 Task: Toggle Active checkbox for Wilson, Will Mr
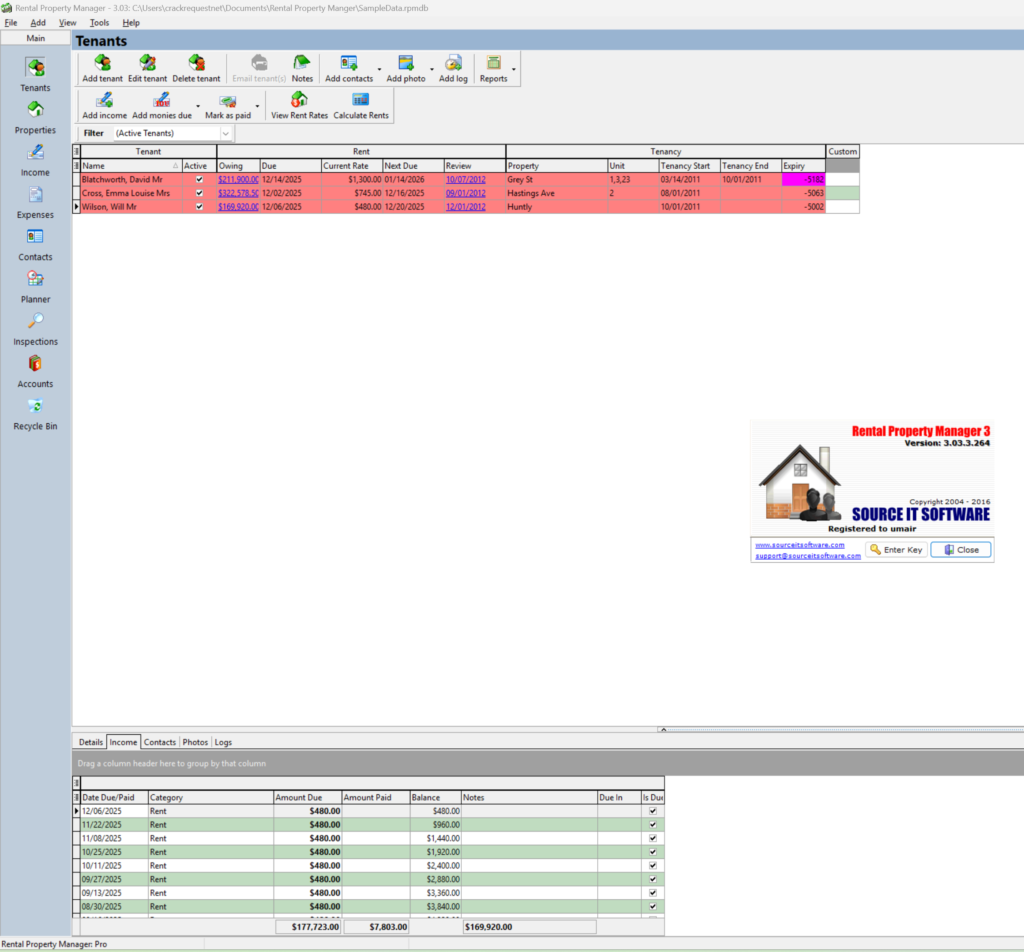(199, 207)
